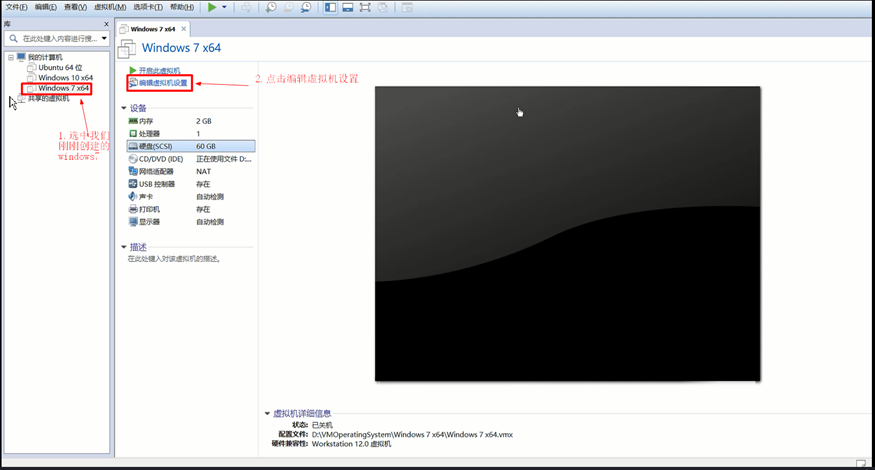875x470 pixels.
Task: Enter full screen mode icon
Action: (365, 7)
